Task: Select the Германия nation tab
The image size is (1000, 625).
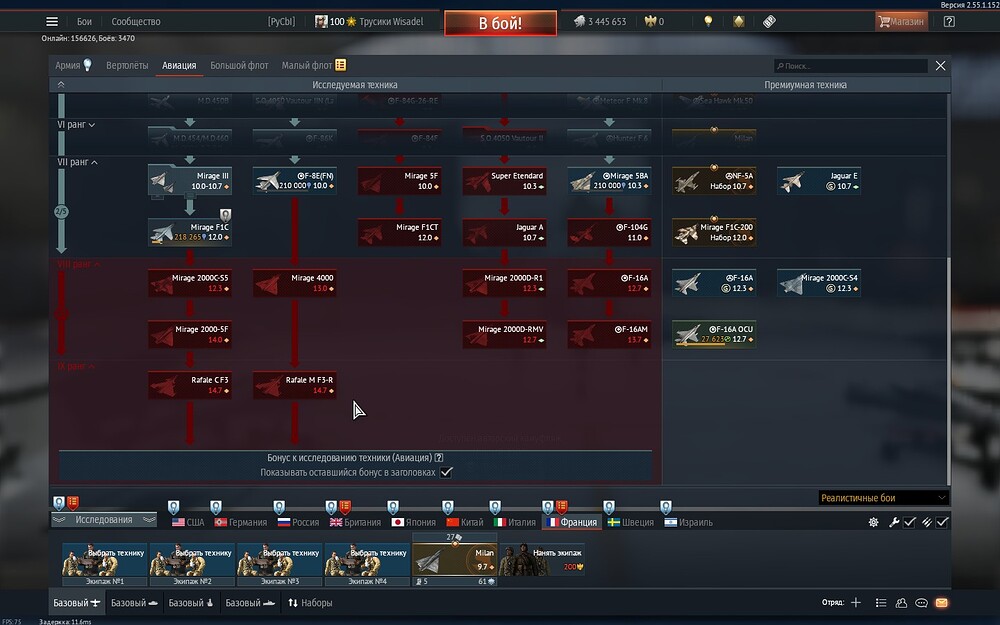Action: tap(240, 522)
